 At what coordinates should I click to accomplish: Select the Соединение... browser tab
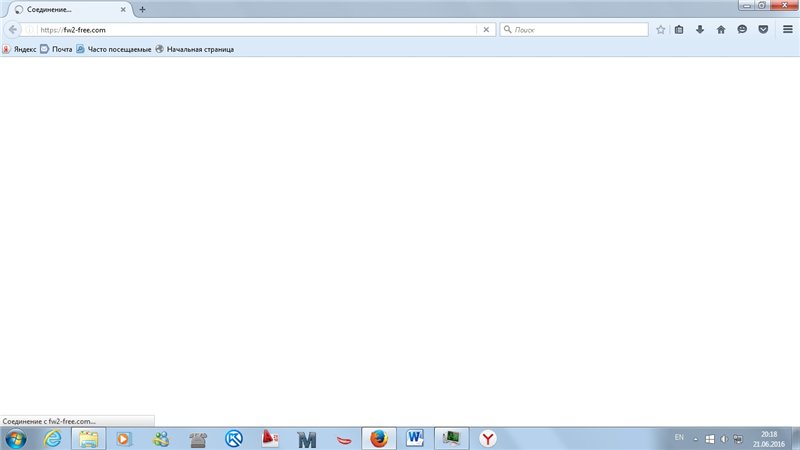(x=70, y=9)
